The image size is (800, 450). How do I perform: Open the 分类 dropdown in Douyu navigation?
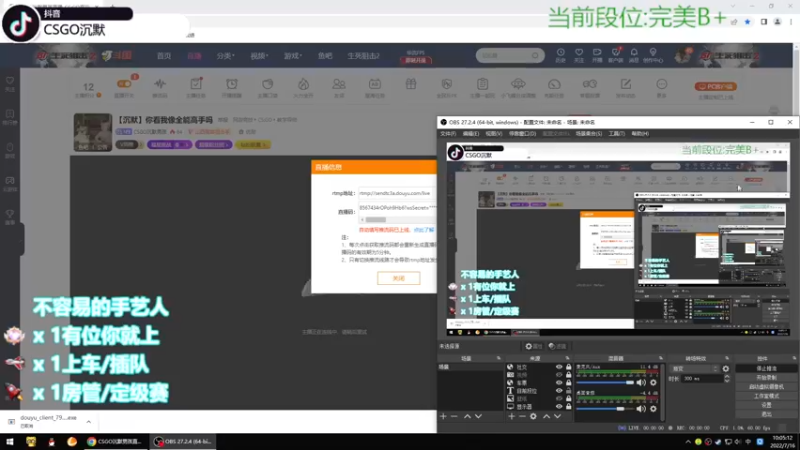point(225,56)
